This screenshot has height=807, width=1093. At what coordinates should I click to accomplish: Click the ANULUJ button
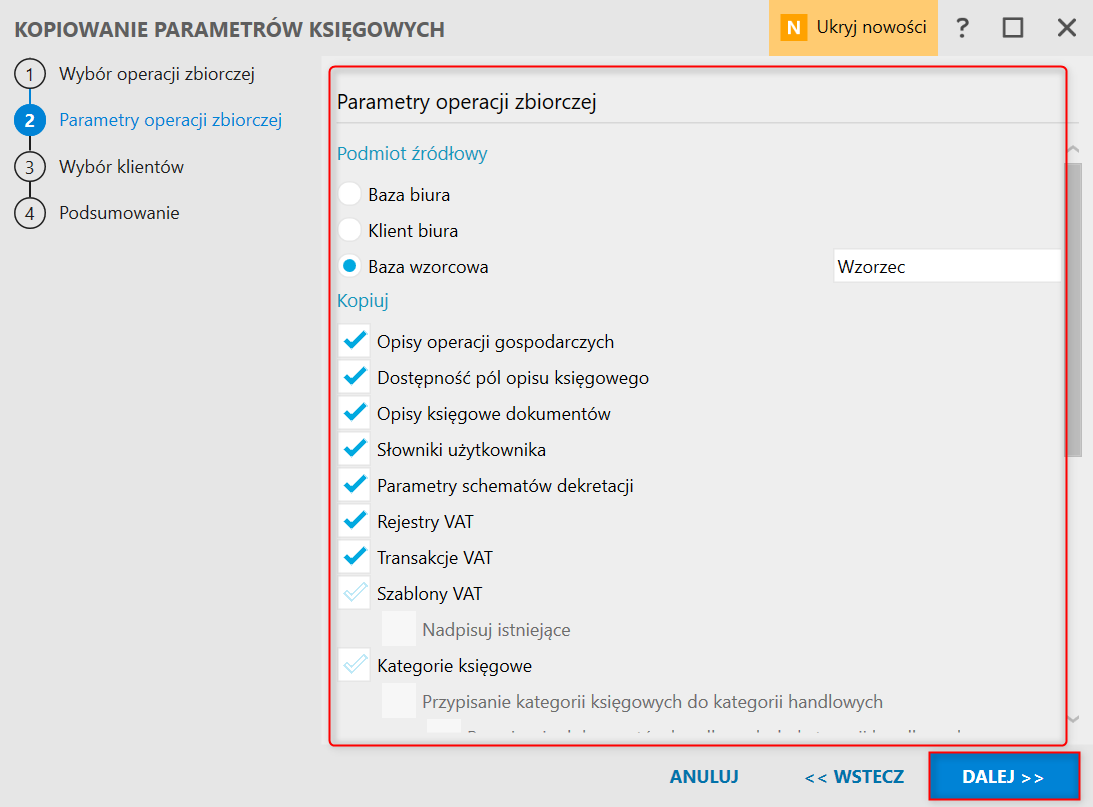pyautogui.click(x=704, y=776)
